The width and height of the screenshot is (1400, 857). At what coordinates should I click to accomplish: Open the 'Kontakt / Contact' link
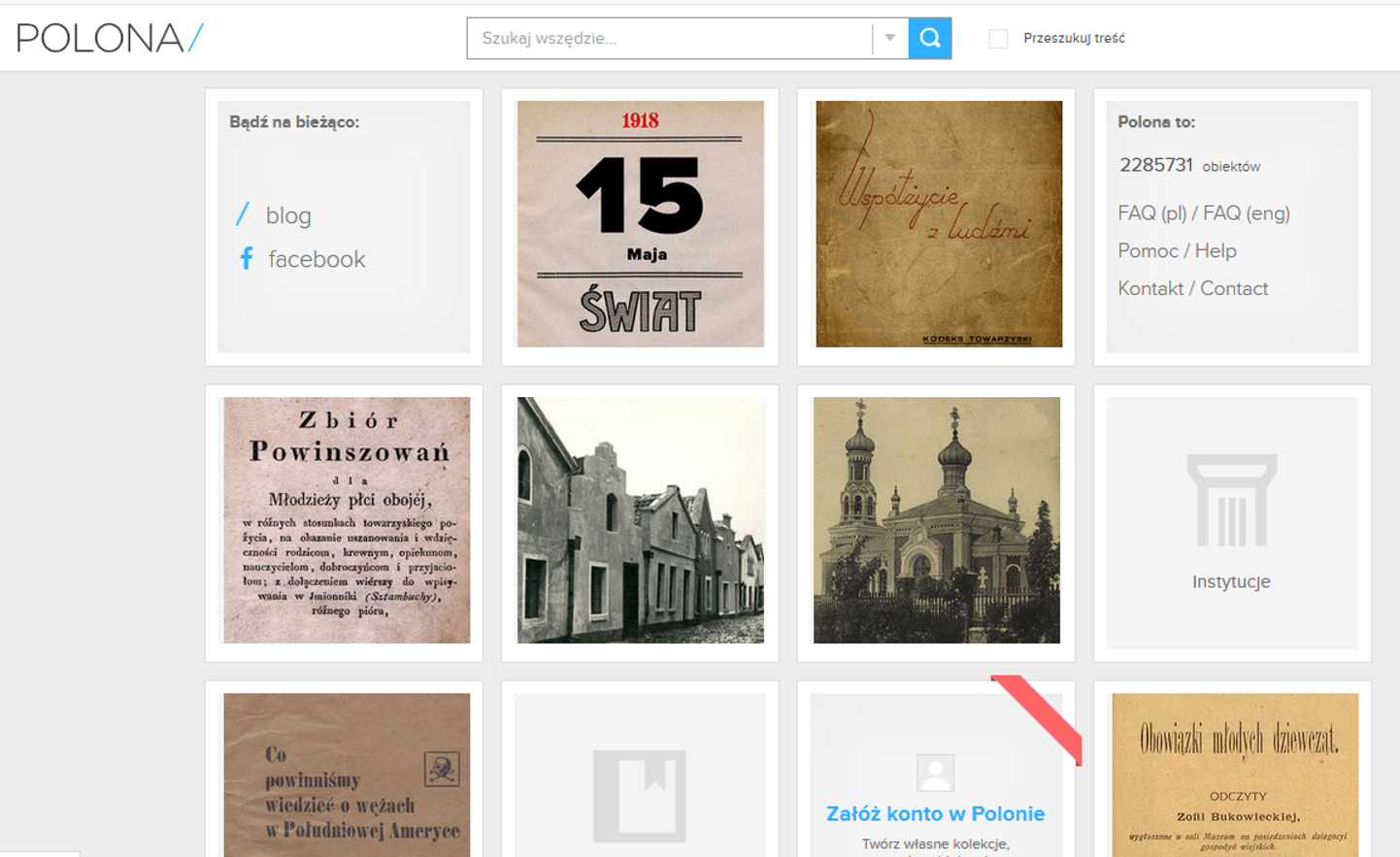[x=1192, y=288]
